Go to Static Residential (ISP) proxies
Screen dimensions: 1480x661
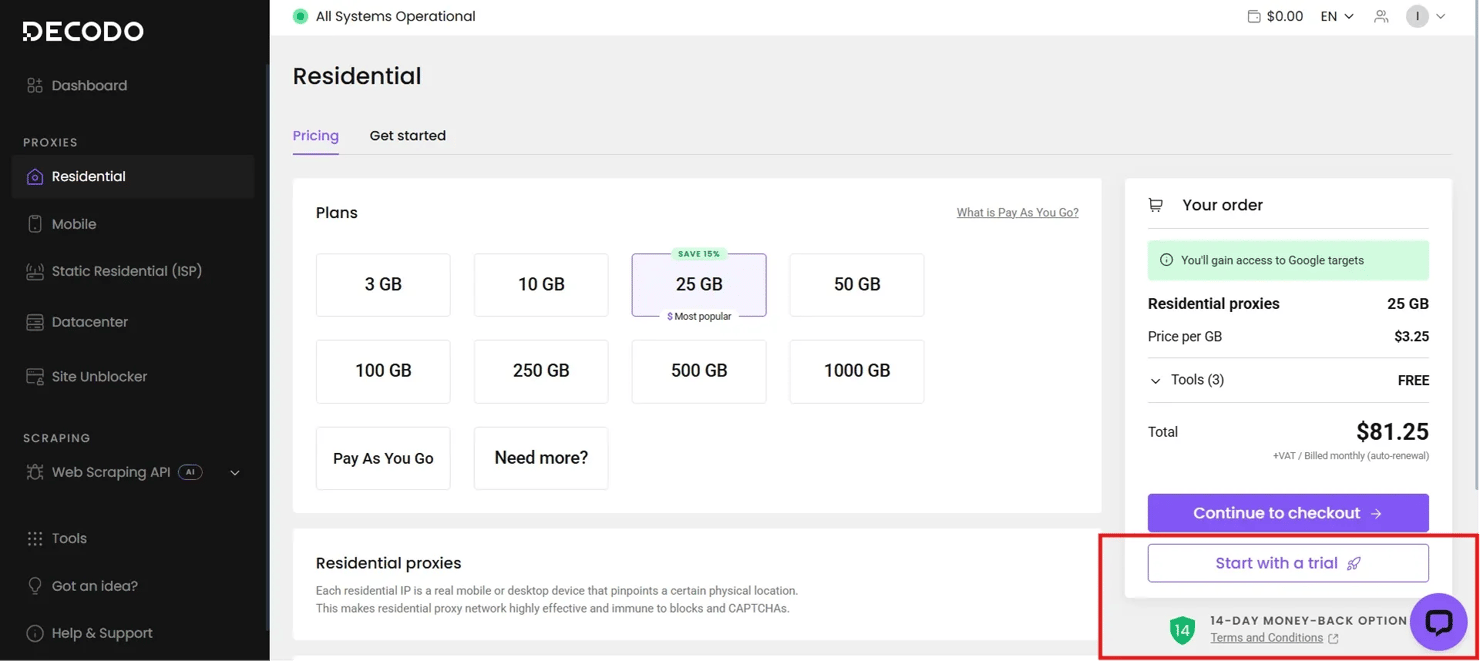click(126, 271)
